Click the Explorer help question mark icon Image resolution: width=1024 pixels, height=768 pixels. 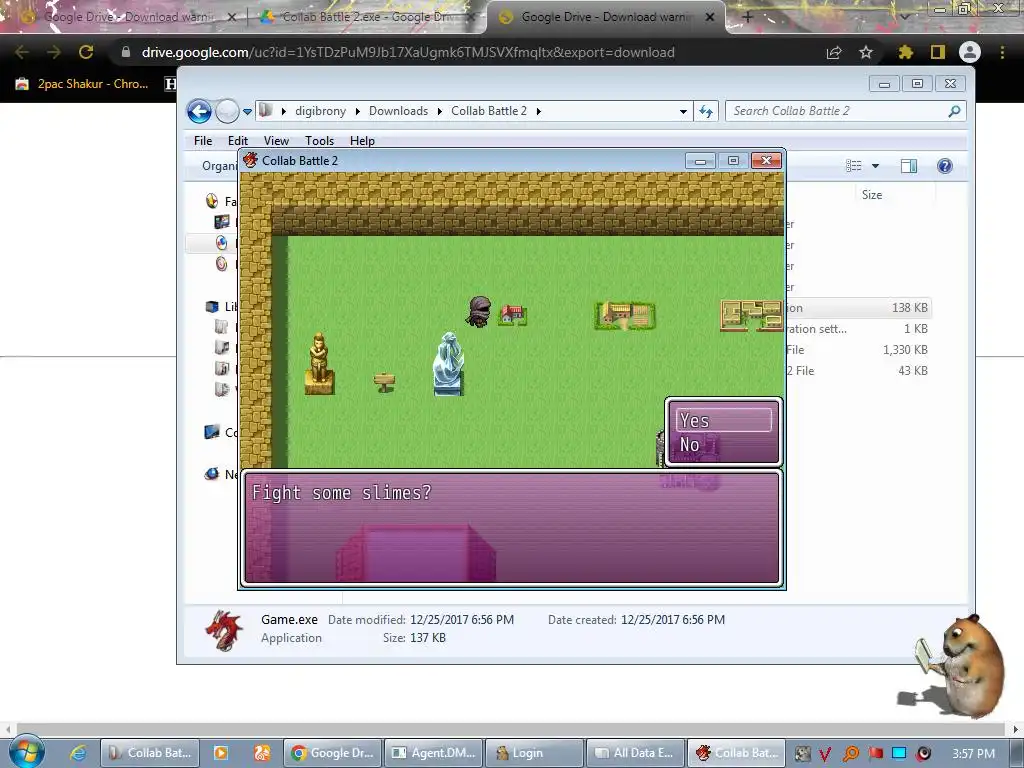point(944,166)
